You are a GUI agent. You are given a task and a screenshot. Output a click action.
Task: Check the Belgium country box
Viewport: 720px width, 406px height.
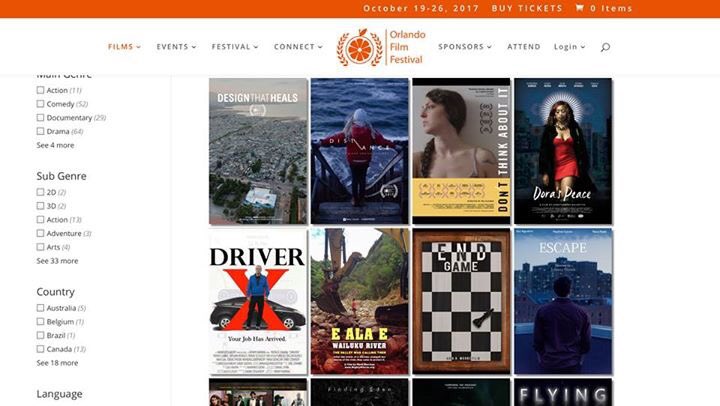click(x=40, y=321)
